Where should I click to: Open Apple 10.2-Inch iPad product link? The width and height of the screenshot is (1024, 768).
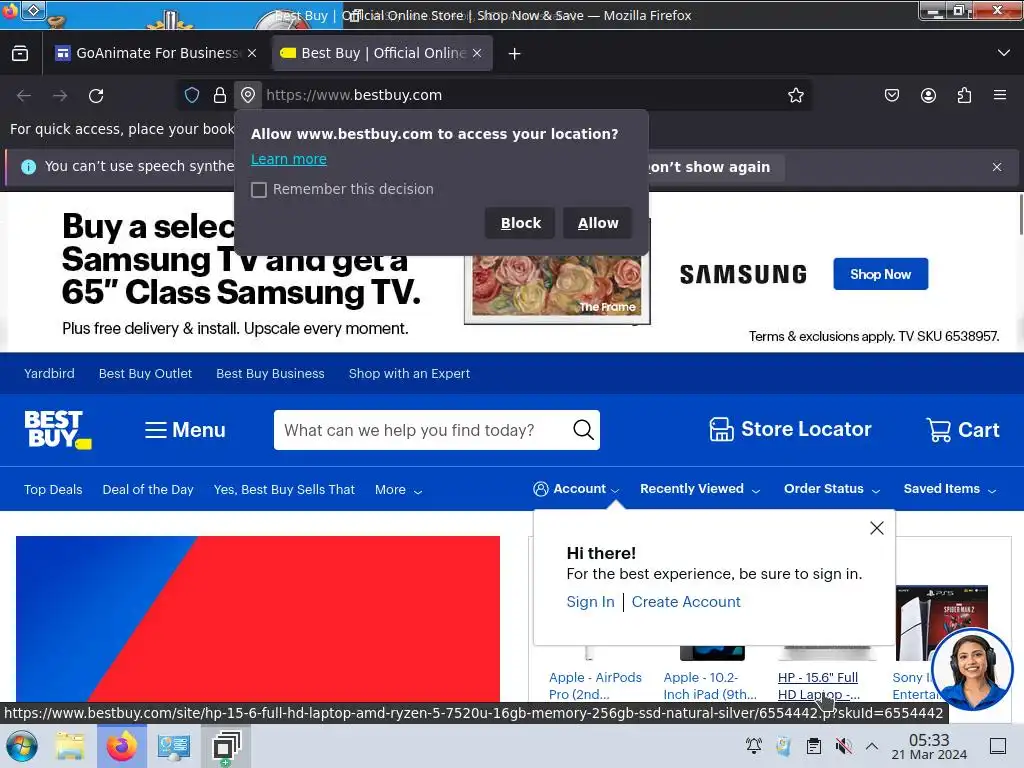click(x=710, y=685)
